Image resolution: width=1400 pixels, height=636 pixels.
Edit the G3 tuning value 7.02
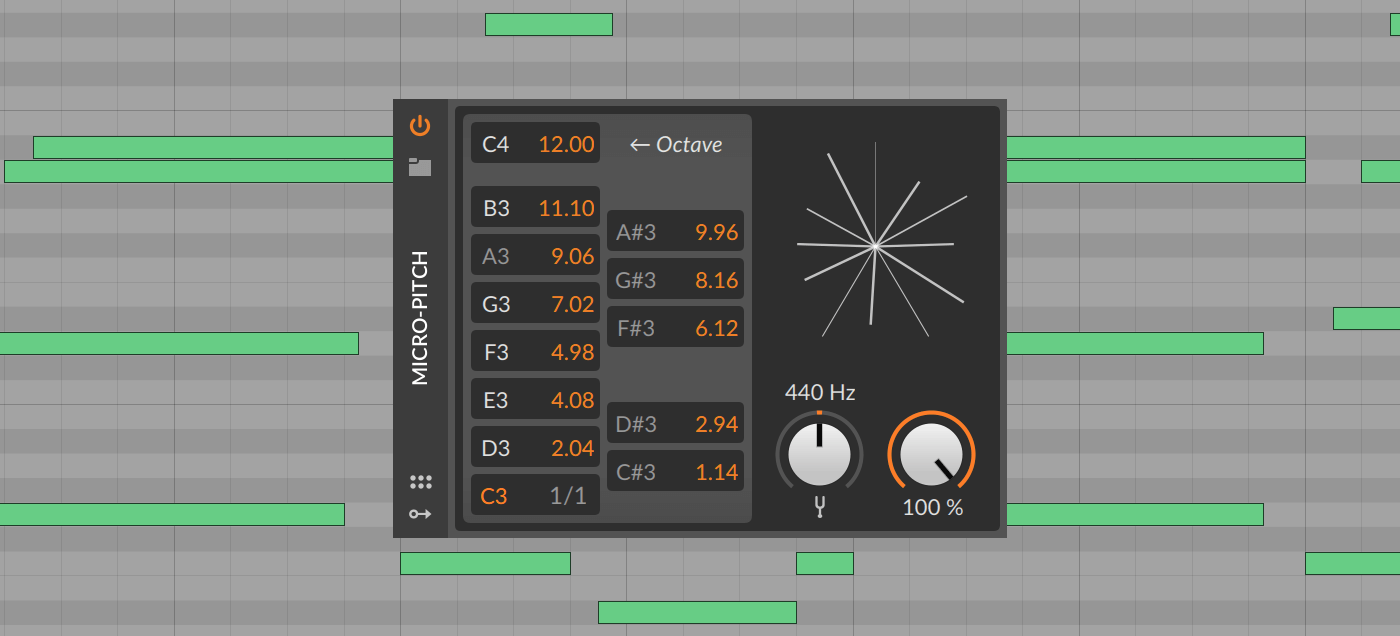[571, 303]
